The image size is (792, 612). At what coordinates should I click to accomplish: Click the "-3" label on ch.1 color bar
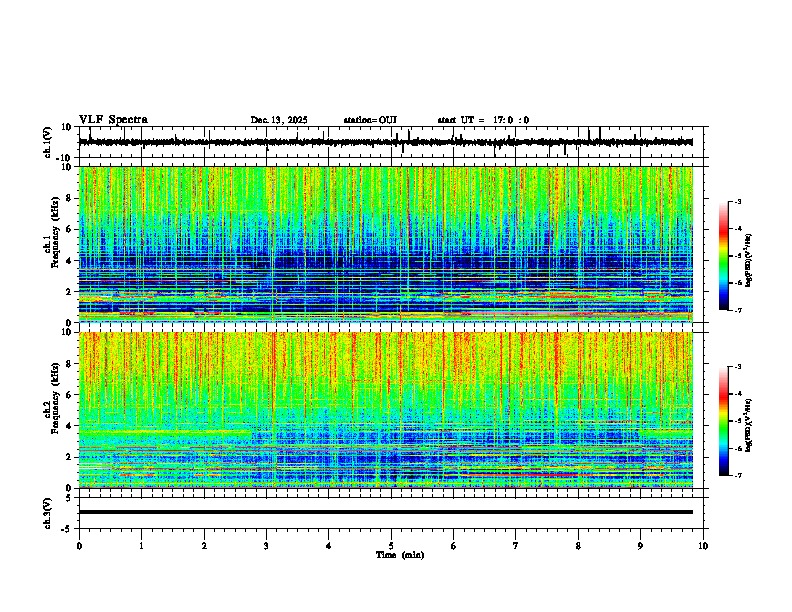point(737,201)
